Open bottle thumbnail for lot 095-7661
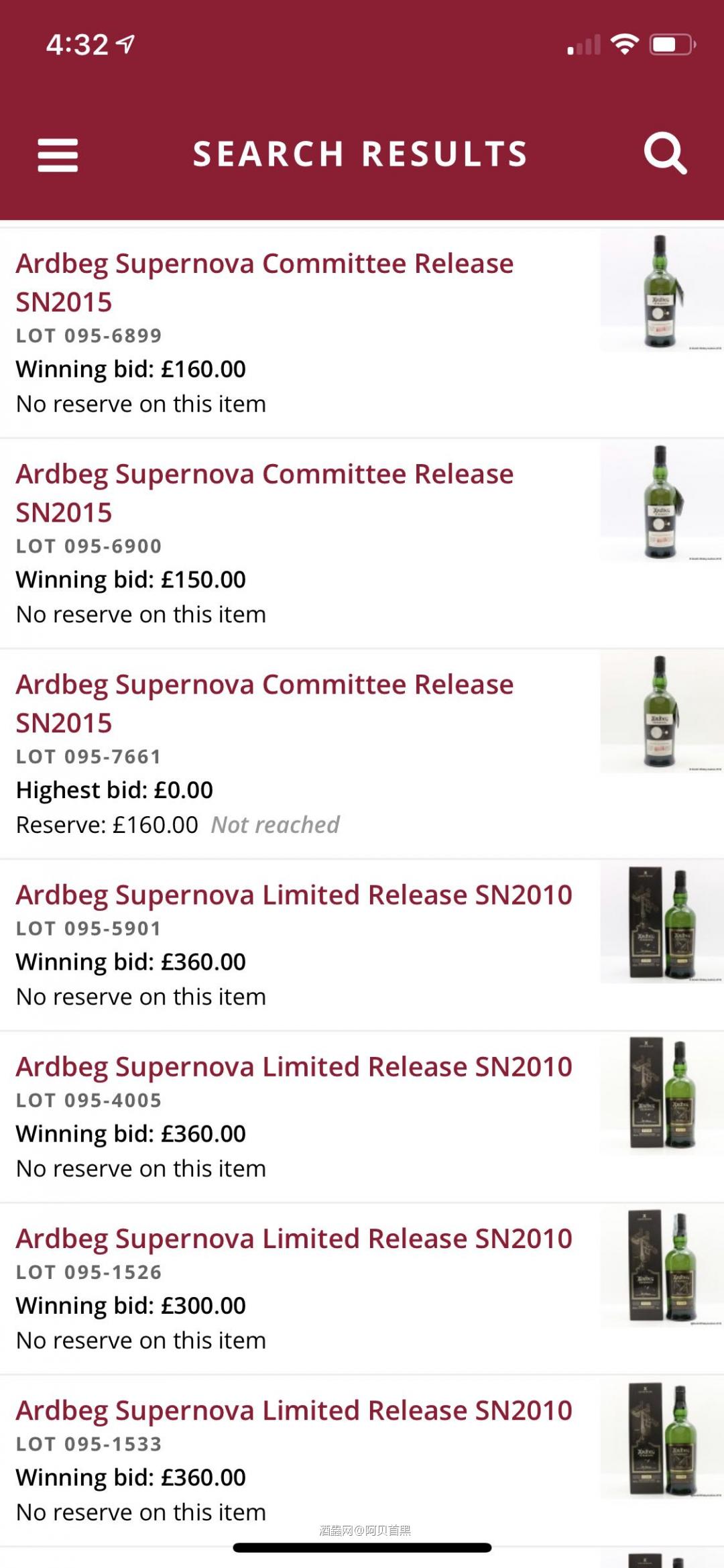Image resolution: width=724 pixels, height=1568 pixels. tap(661, 712)
